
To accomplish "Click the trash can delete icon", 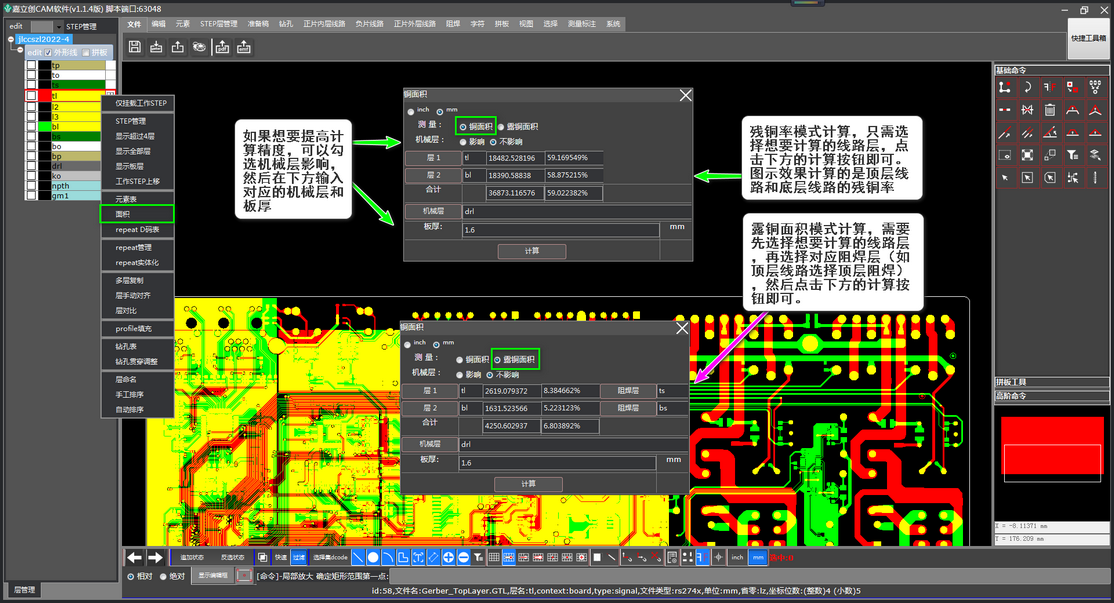I will tap(1049, 109).
